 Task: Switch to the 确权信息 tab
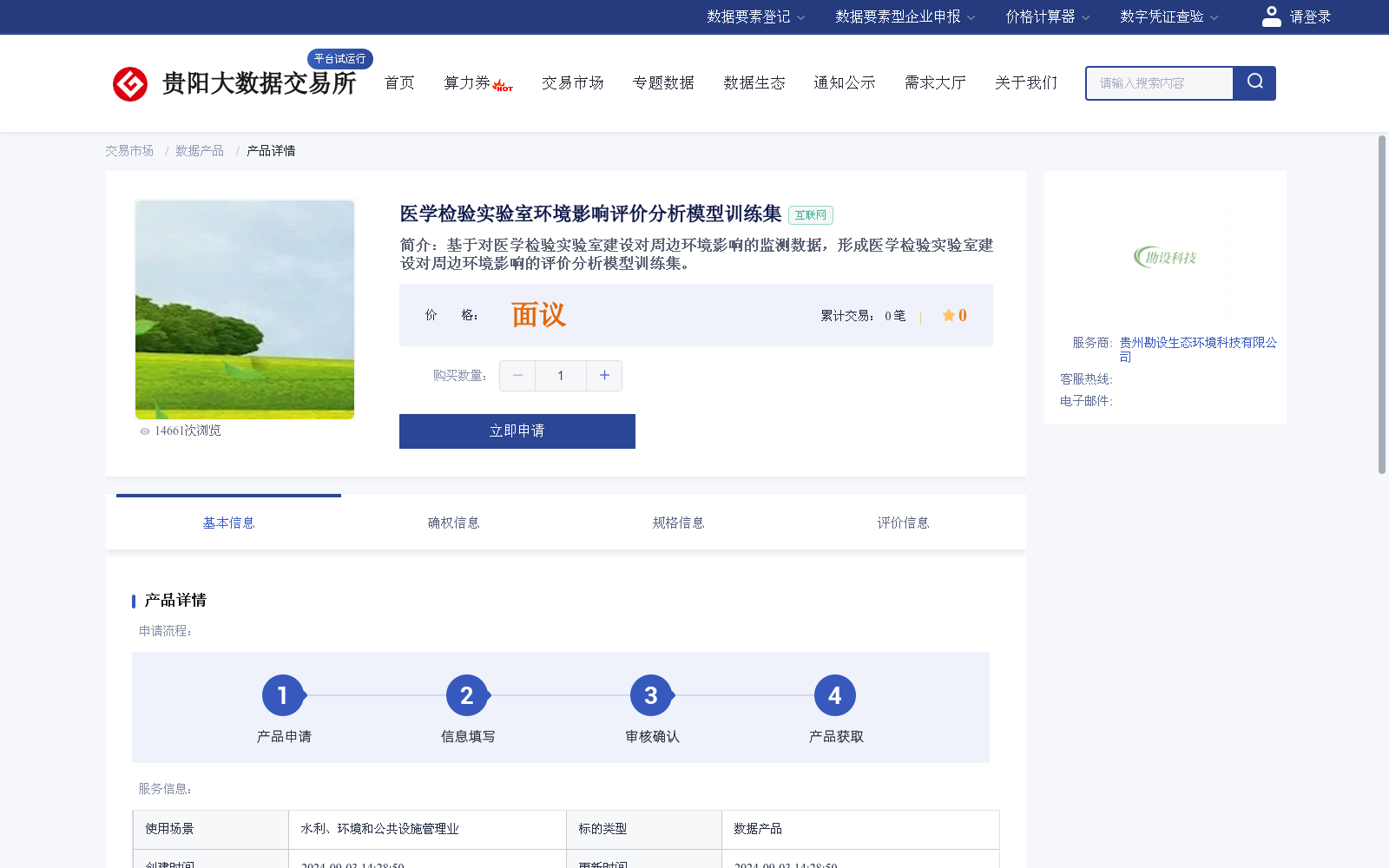click(453, 523)
